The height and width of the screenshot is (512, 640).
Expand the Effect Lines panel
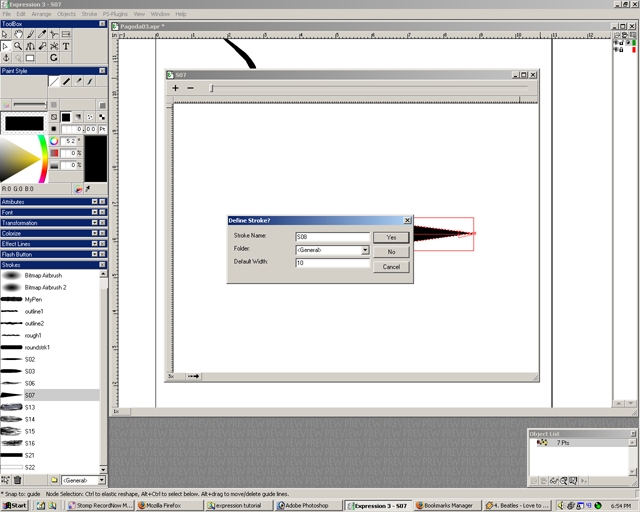click(x=95, y=244)
